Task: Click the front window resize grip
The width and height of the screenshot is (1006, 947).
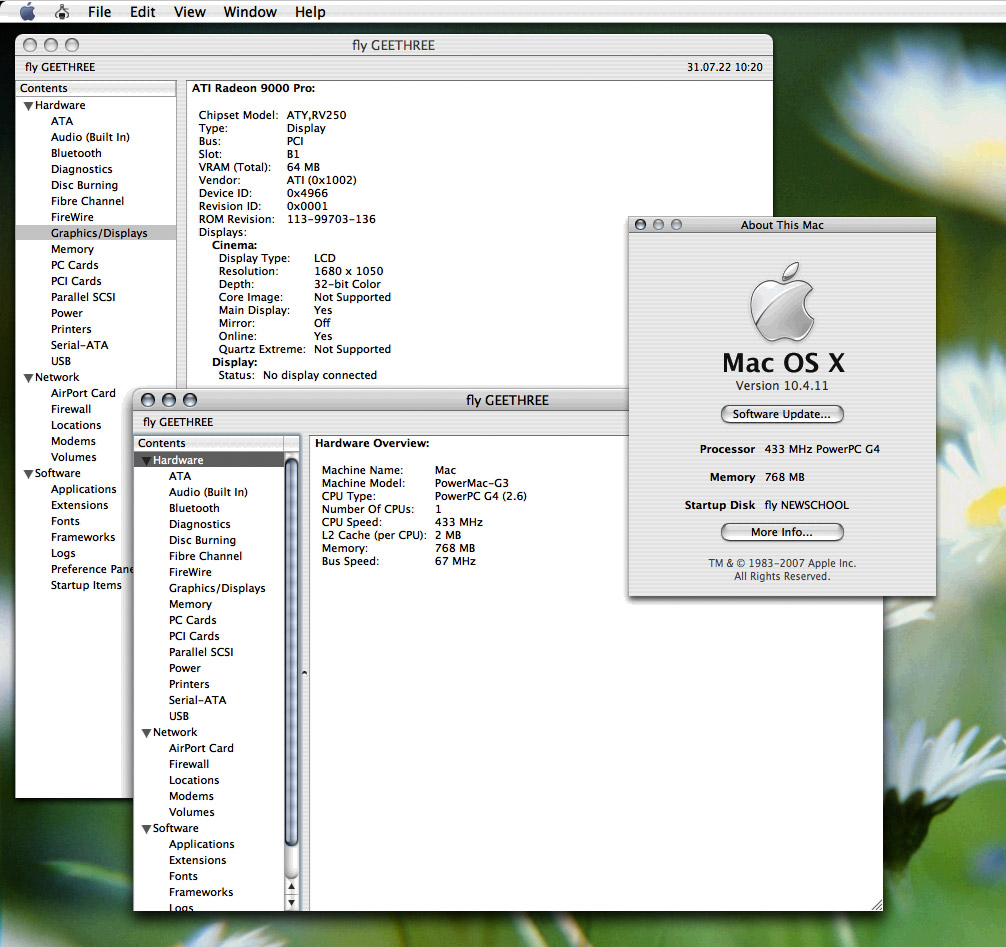Action: click(x=876, y=905)
